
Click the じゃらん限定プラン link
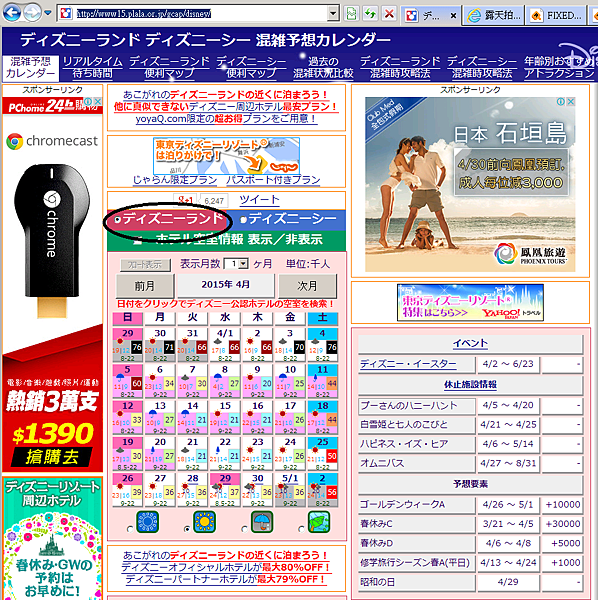click(175, 180)
